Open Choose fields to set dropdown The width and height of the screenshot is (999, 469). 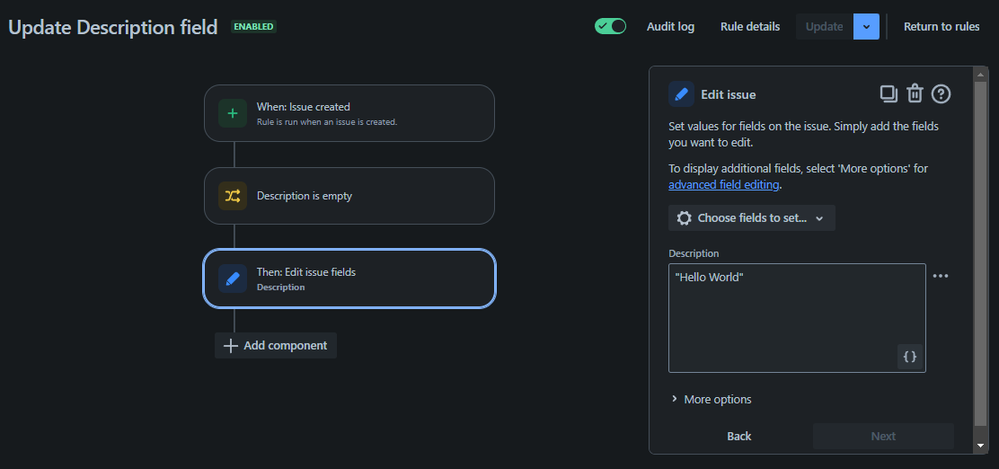coord(752,218)
